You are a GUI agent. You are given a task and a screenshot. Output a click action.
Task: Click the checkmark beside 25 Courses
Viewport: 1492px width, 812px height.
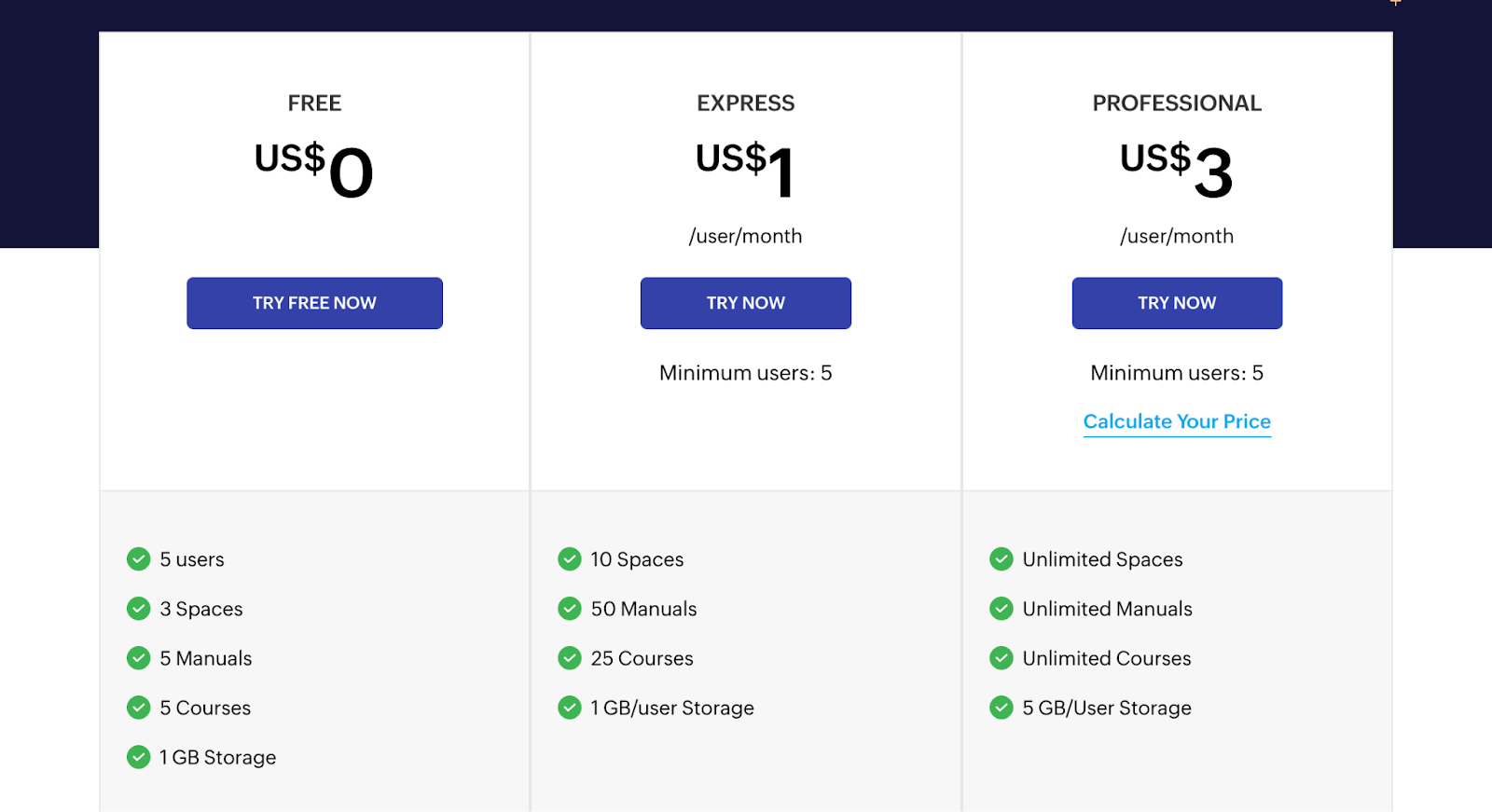point(570,658)
